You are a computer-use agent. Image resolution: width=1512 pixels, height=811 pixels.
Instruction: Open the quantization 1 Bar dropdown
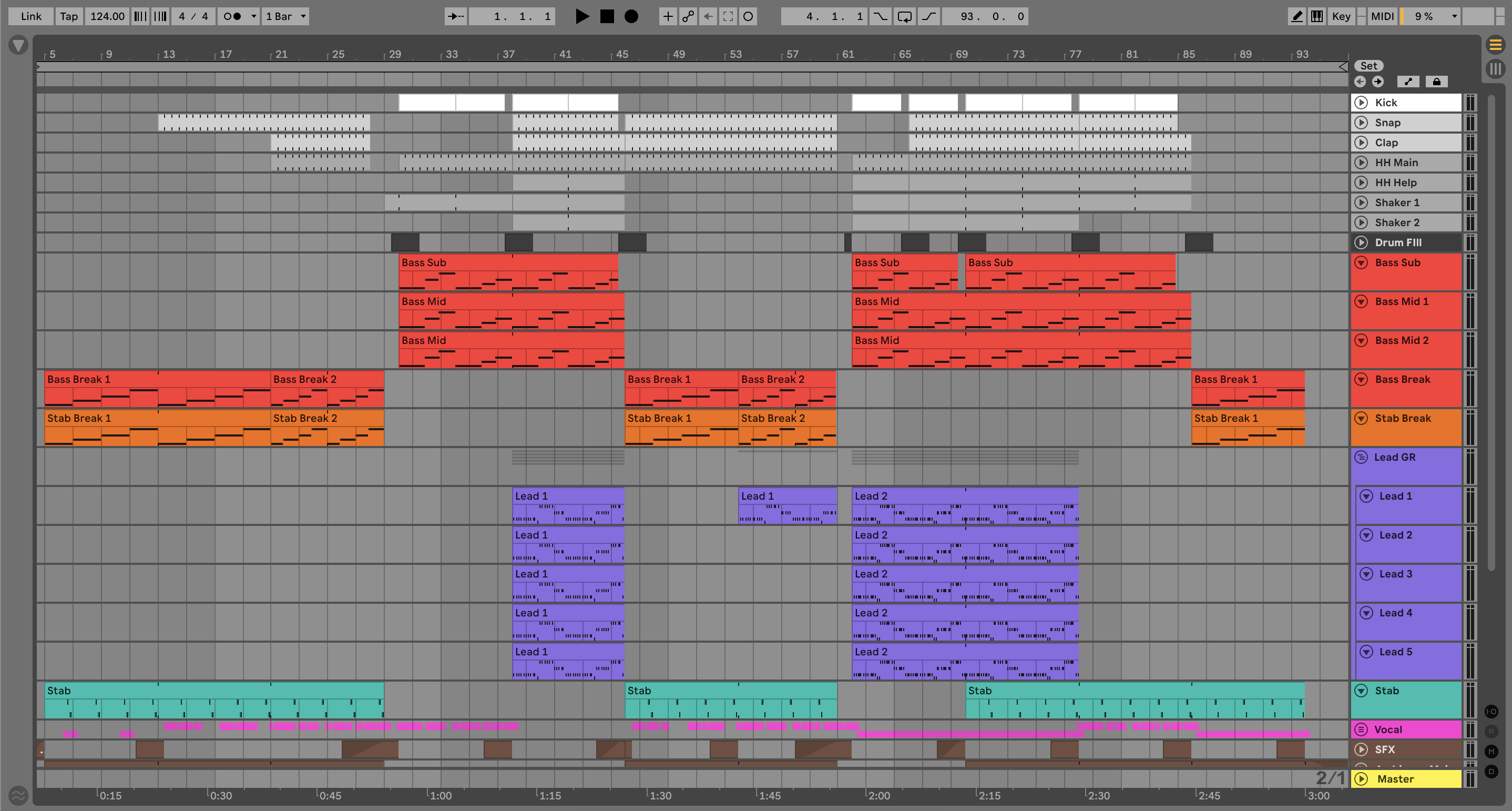tap(286, 16)
